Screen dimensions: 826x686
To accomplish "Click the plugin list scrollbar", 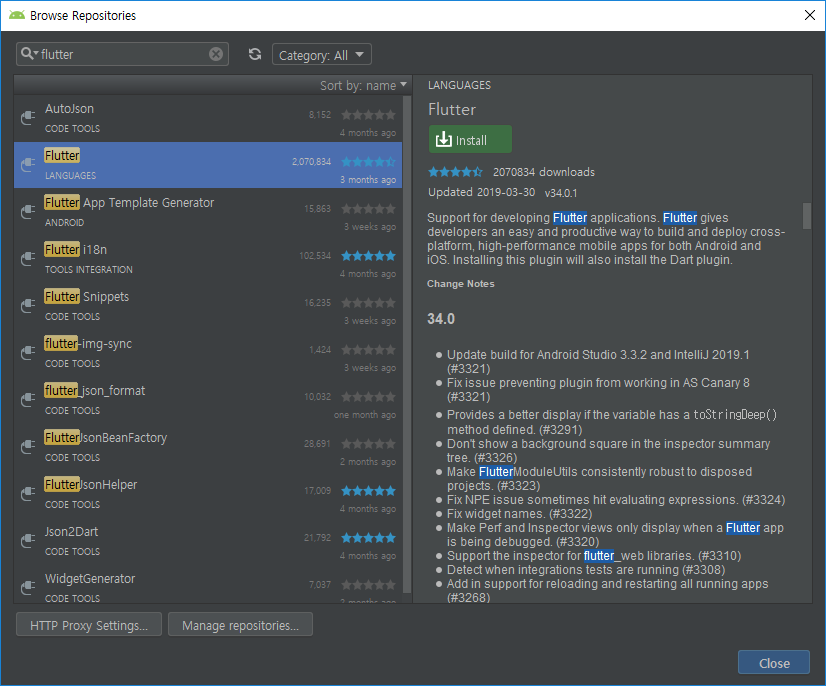I will pos(407,344).
